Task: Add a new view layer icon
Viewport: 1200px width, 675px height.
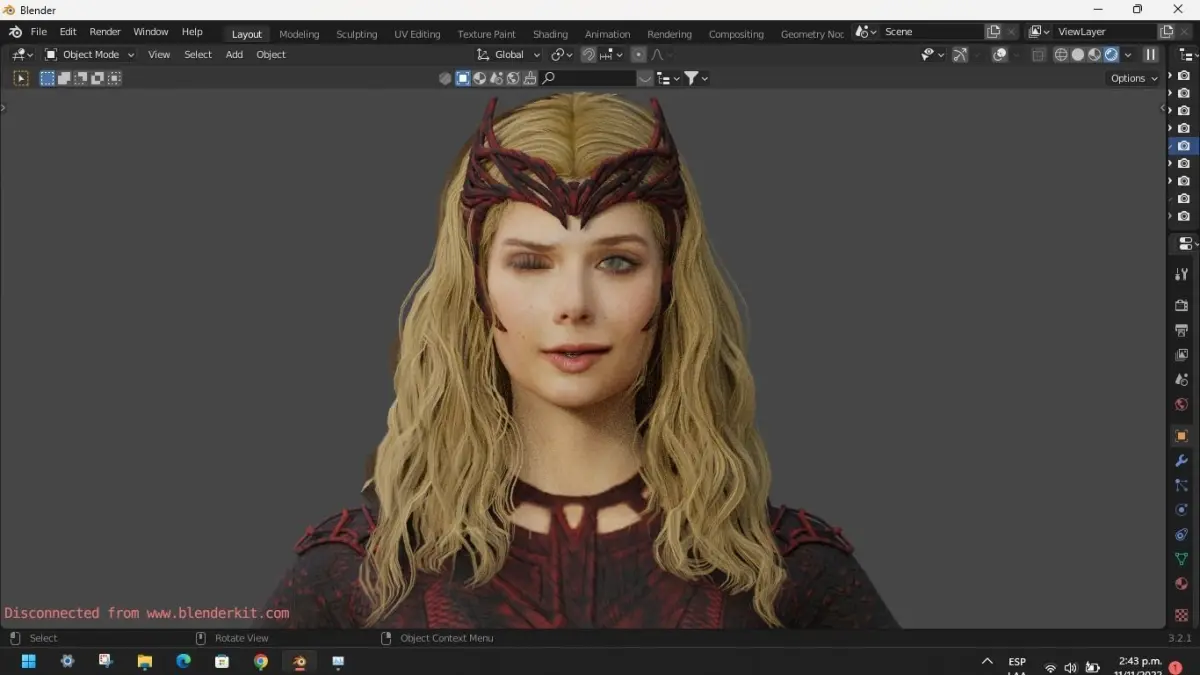Action: coord(1166,32)
